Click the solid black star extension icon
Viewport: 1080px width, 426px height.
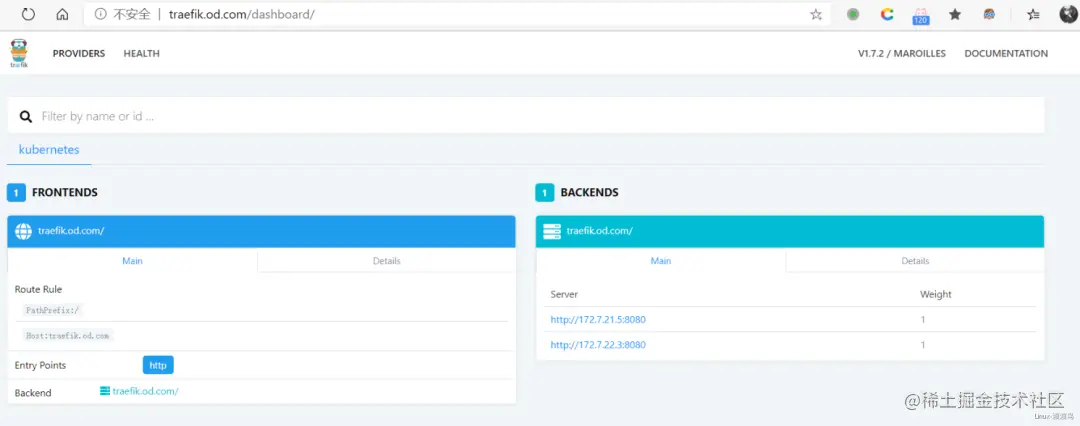(955, 14)
